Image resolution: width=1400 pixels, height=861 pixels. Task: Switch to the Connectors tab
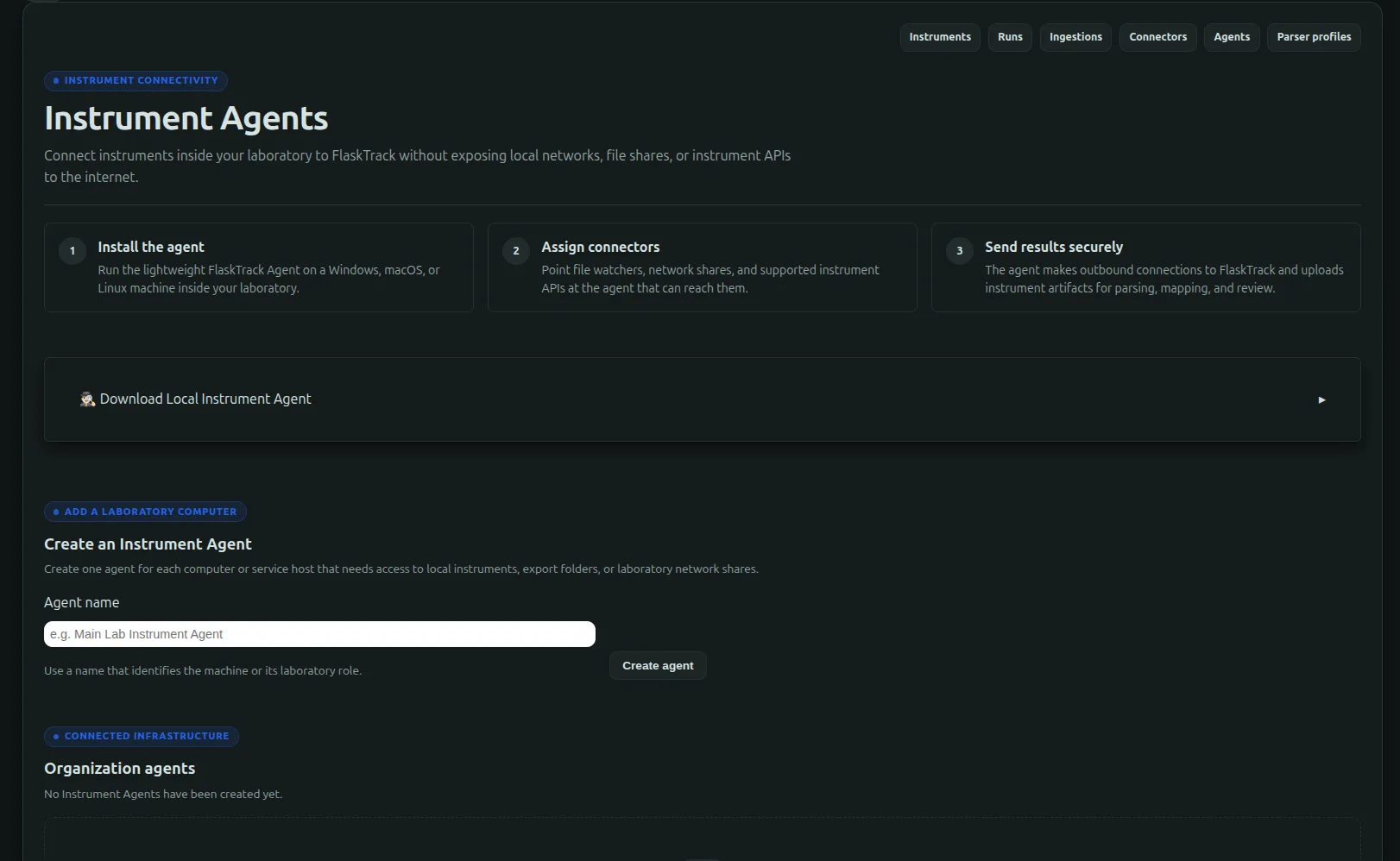click(x=1158, y=37)
